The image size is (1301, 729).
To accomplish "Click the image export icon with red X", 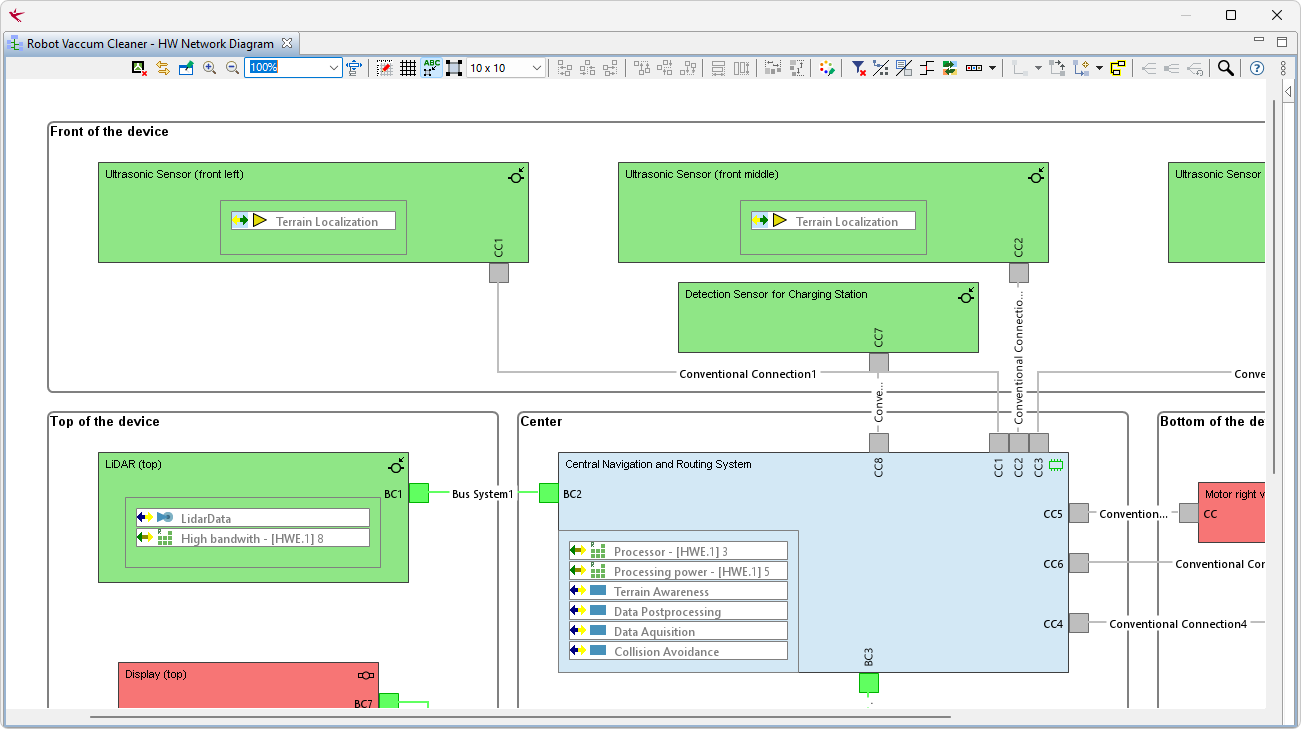I will click(140, 68).
